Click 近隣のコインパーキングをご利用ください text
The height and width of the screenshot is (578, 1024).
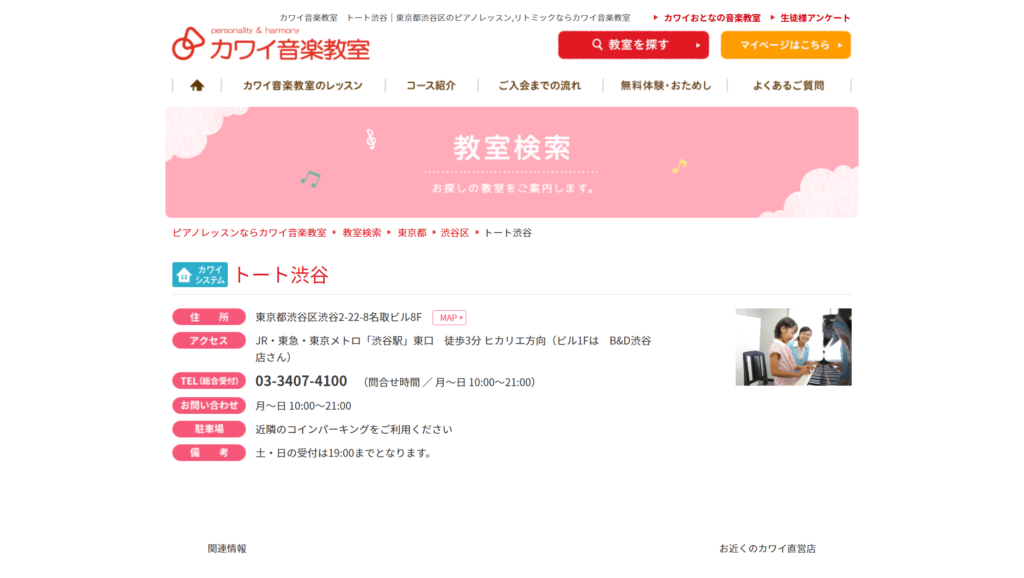(353, 430)
